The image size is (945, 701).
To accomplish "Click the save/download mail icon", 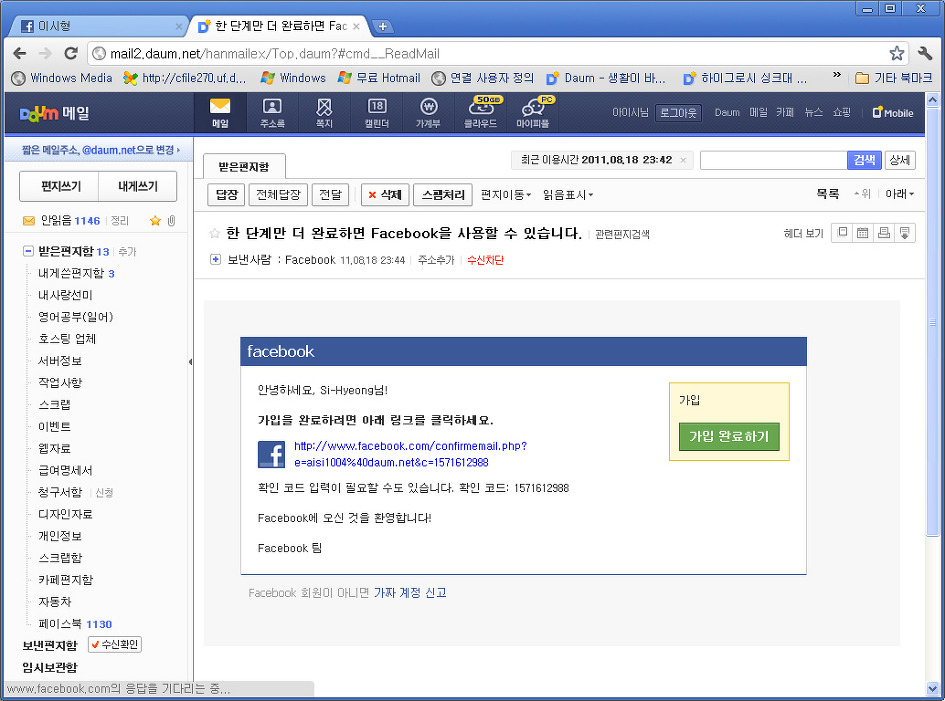I will click(905, 233).
